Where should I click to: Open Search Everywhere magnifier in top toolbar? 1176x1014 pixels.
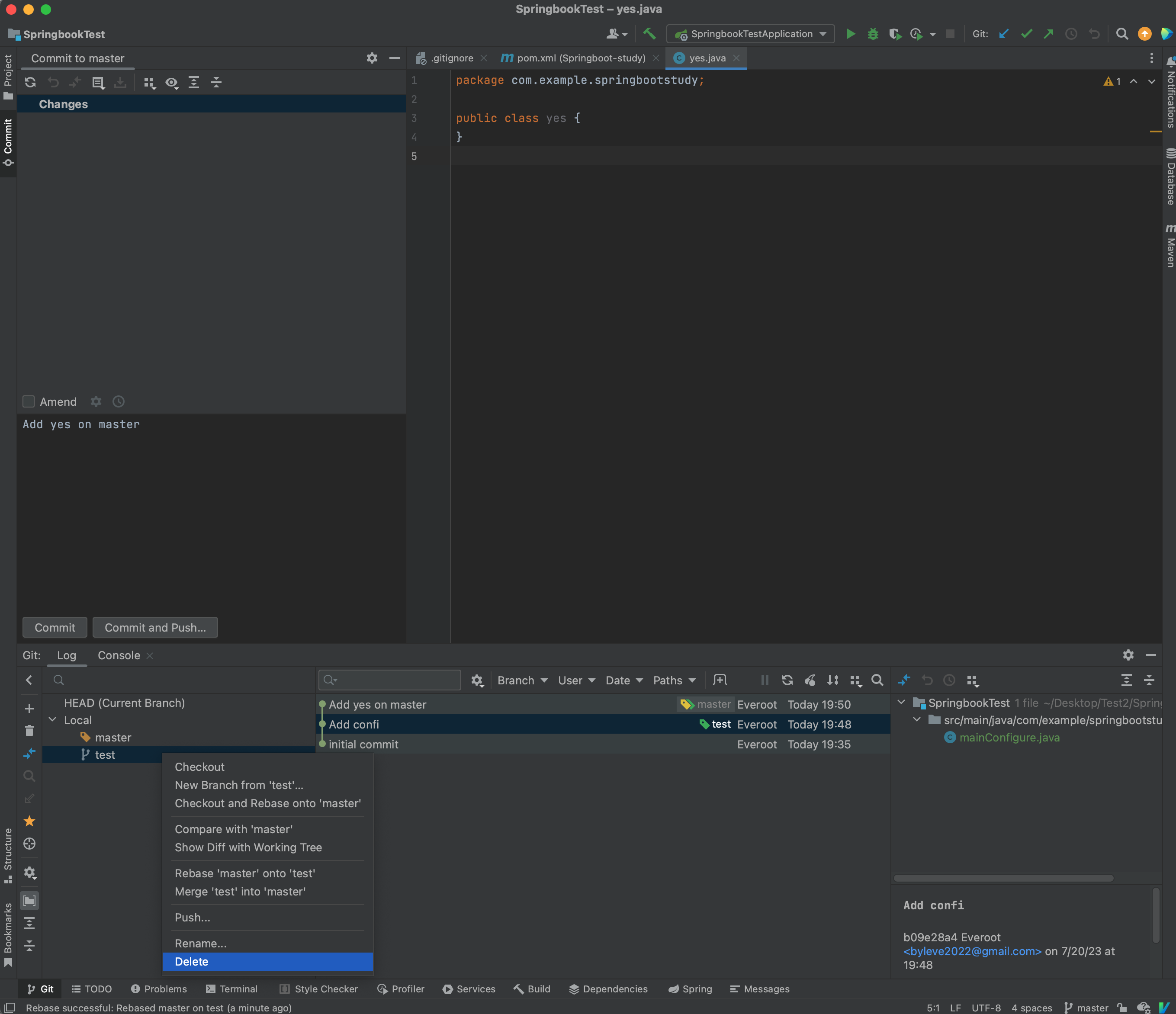(x=1122, y=34)
